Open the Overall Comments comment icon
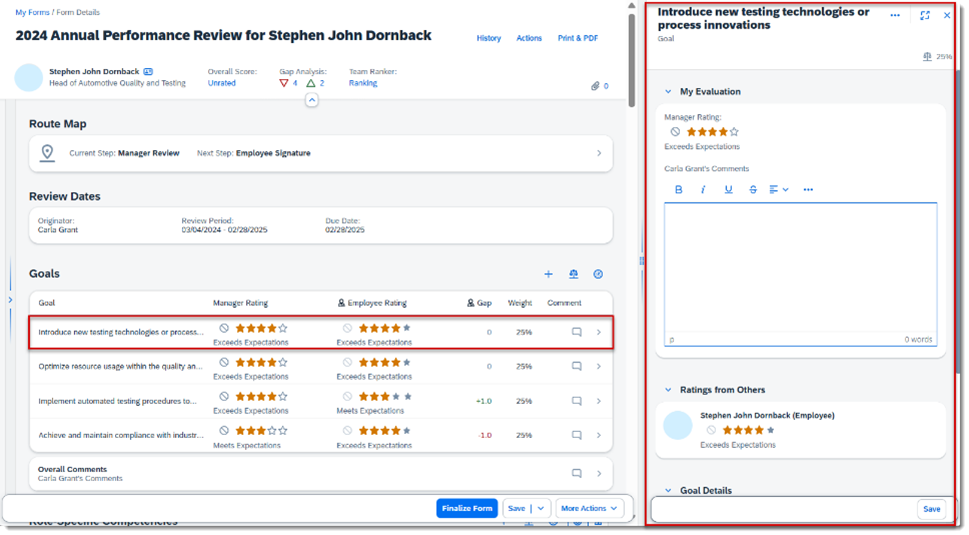969x535 pixels. [x=576, y=473]
